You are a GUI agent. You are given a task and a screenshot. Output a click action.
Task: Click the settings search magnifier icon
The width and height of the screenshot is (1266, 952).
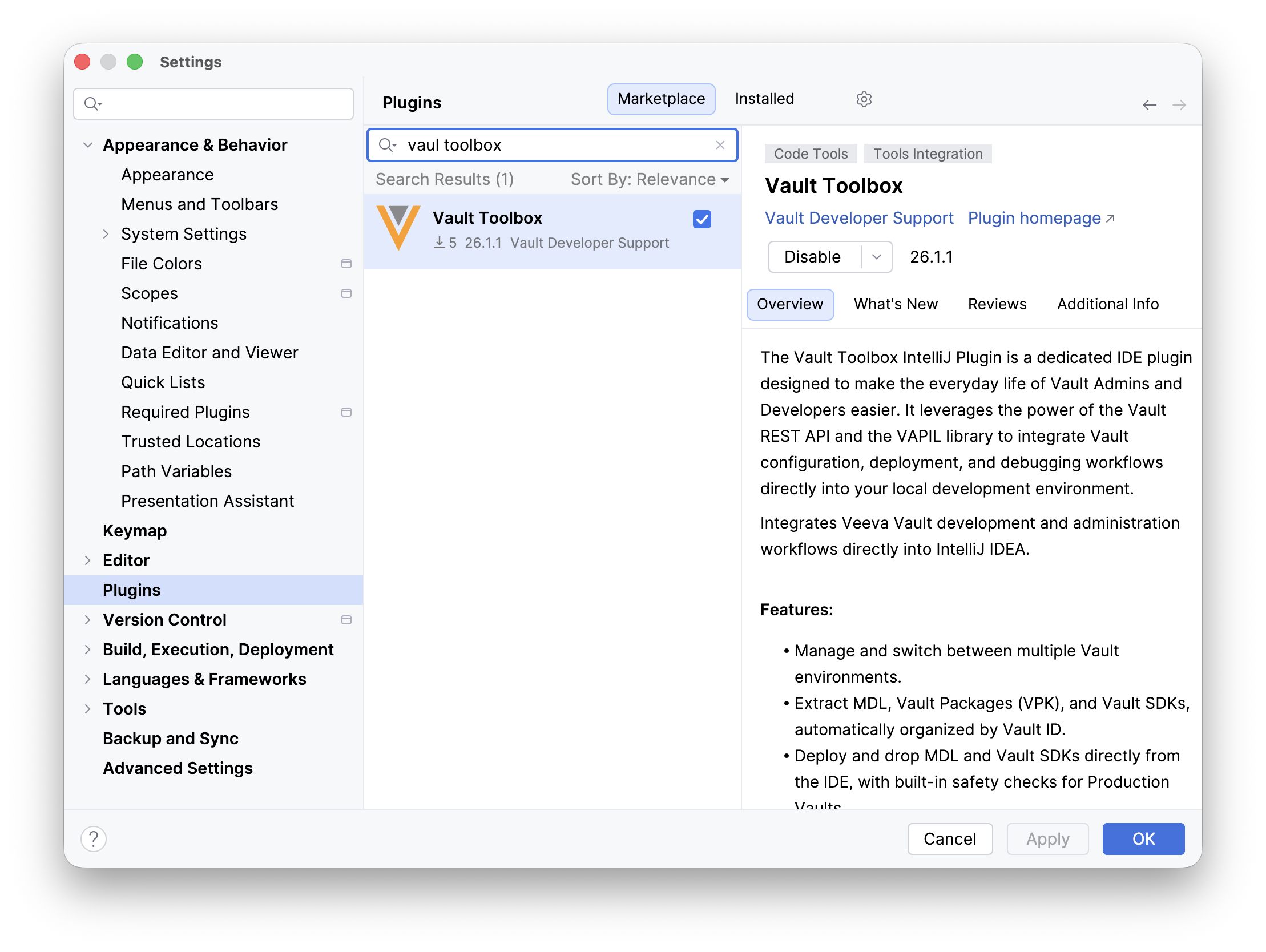pos(92,104)
